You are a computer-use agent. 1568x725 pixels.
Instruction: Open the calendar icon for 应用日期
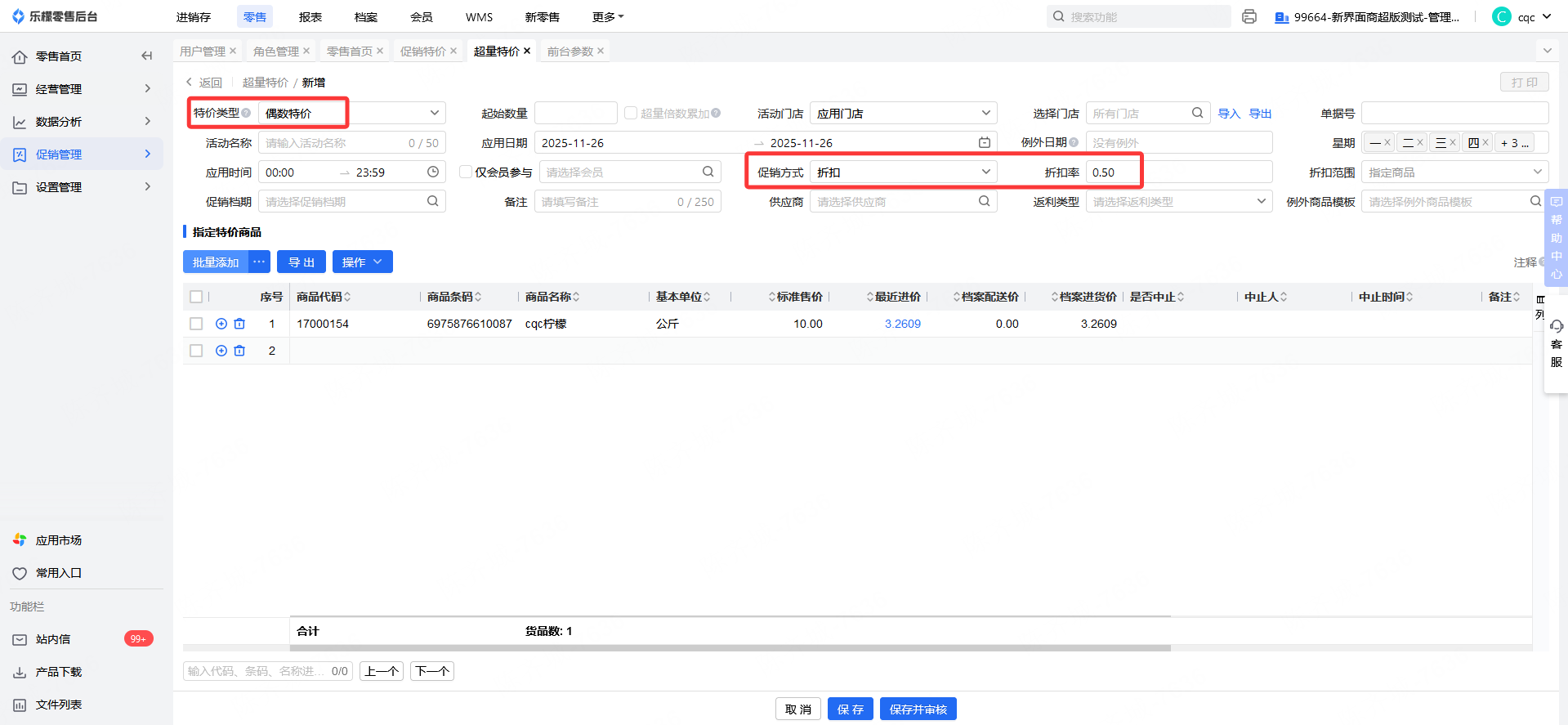click(985, 142)
